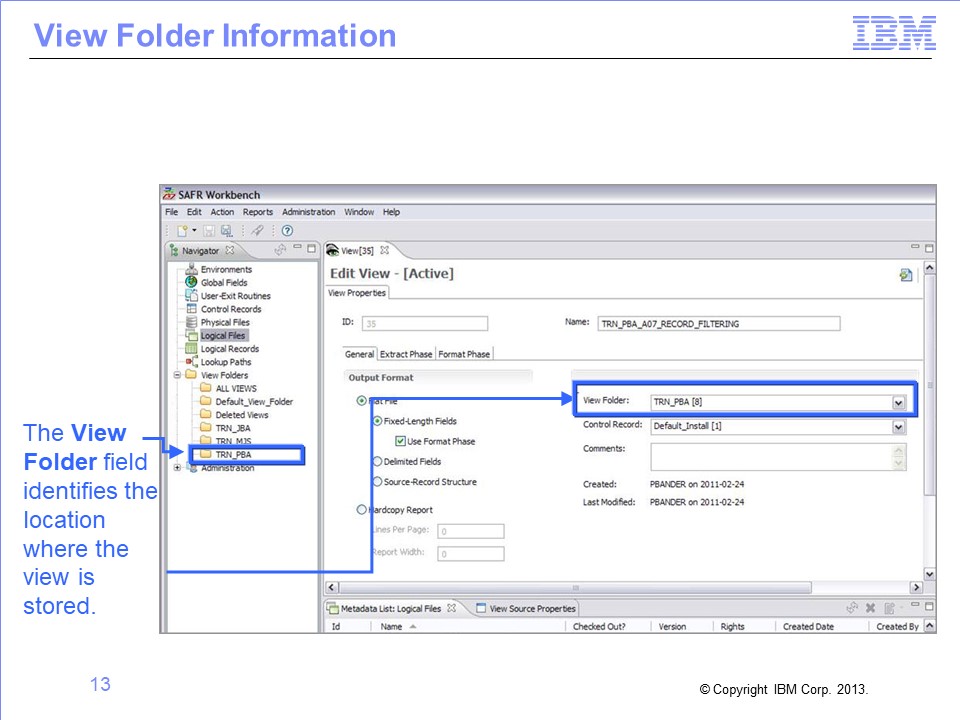960x720 pixels.
Task: Open the Window menu
Action: pos(359,212)
